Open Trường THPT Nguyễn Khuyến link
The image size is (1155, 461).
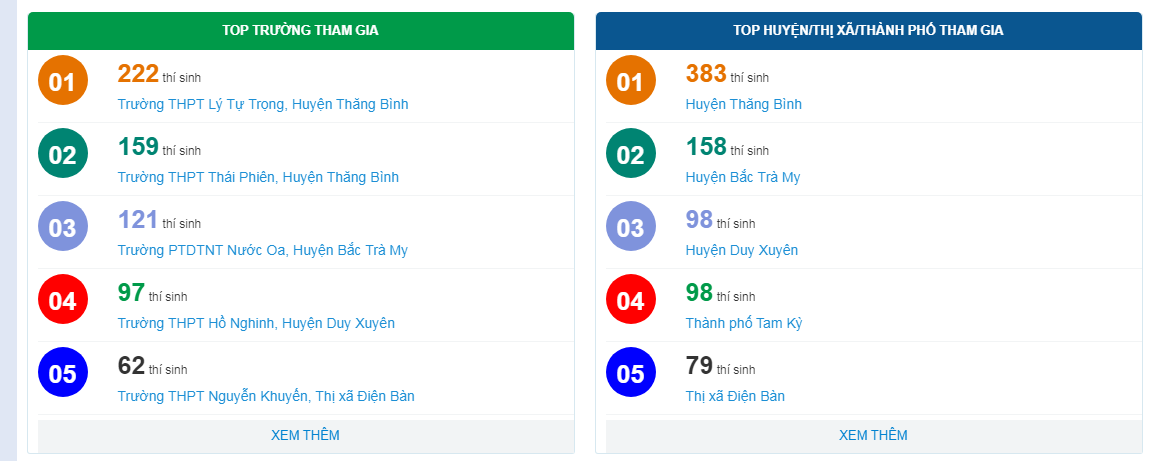266,395
